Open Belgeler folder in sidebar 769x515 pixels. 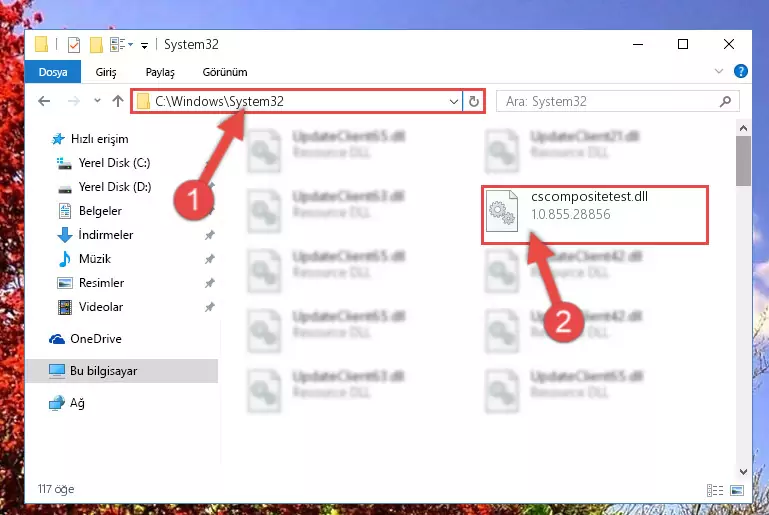(100, 211)
